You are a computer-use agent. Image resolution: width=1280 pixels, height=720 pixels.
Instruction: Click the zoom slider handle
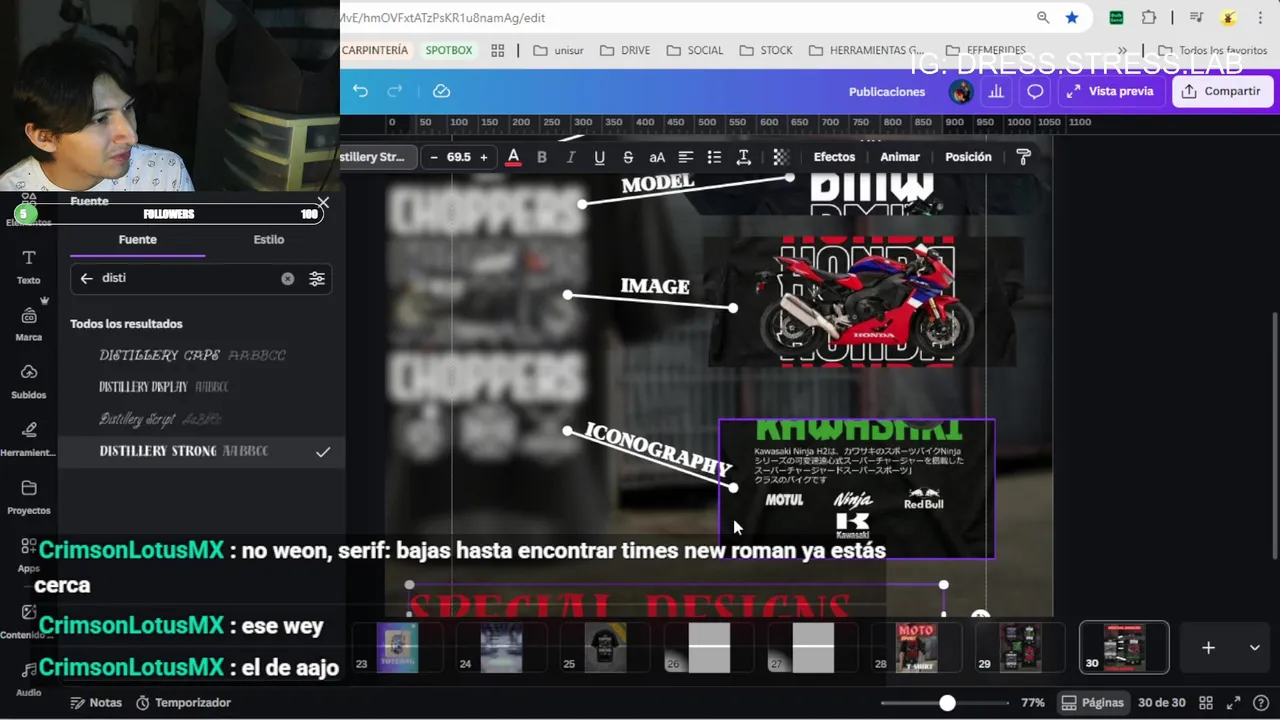[947, 703]
